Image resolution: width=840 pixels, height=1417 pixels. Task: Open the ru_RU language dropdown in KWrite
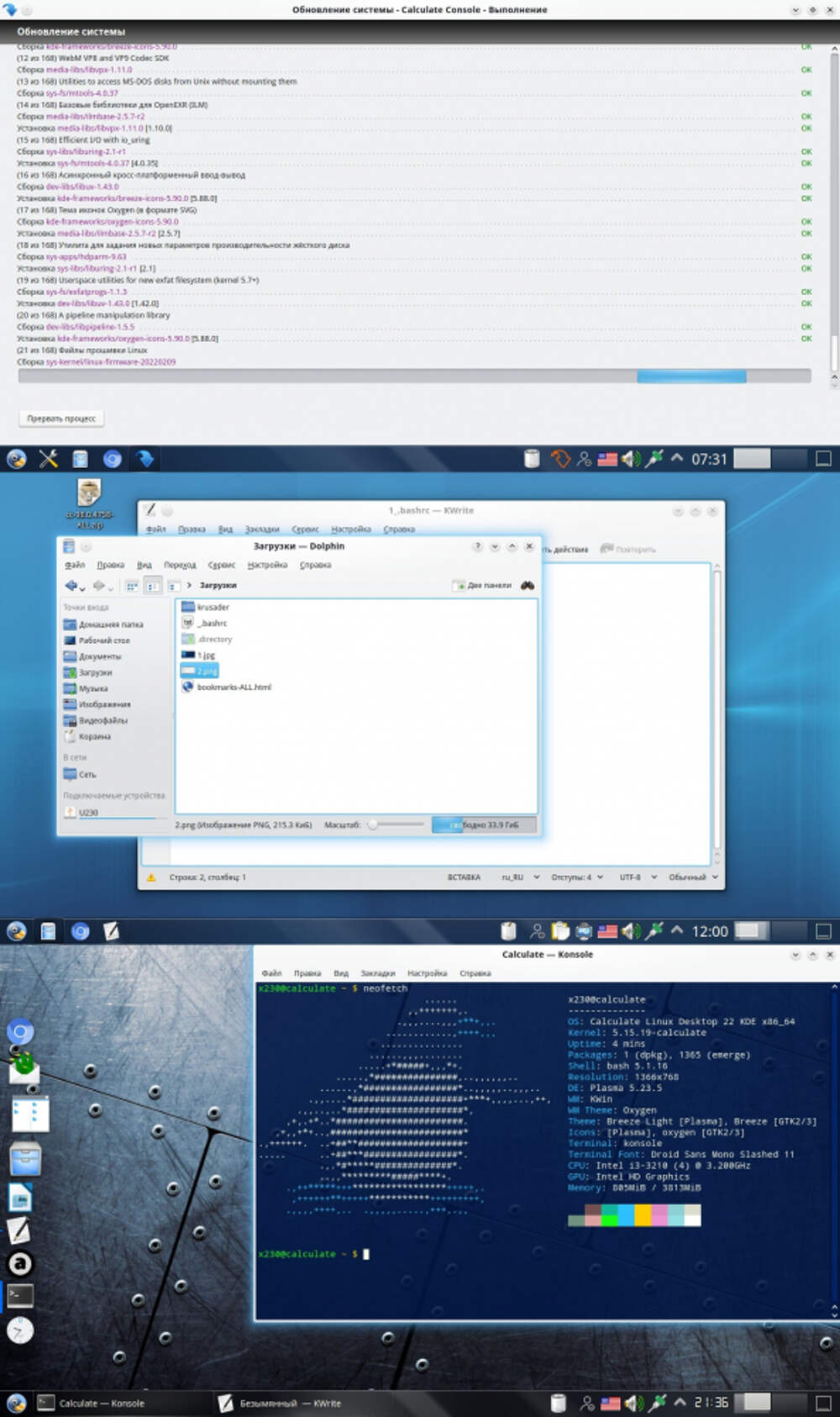point(520,877)
